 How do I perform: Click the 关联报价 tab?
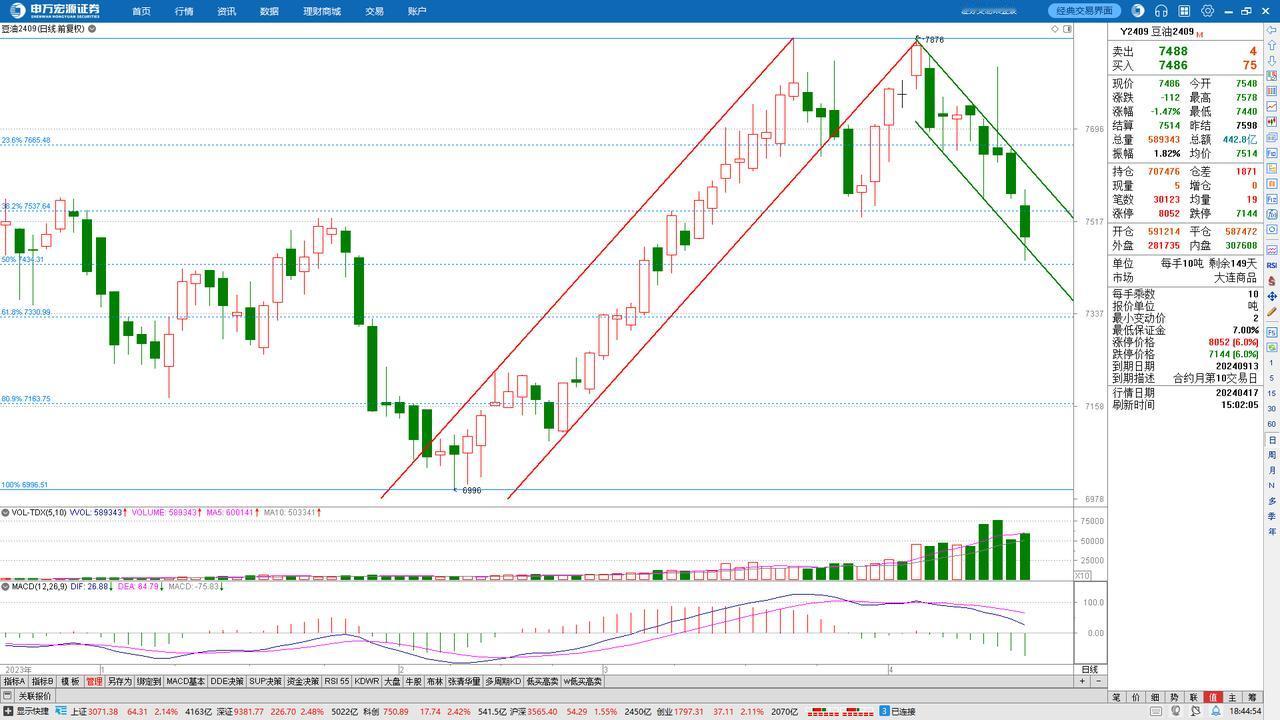[x=34, y=696]
